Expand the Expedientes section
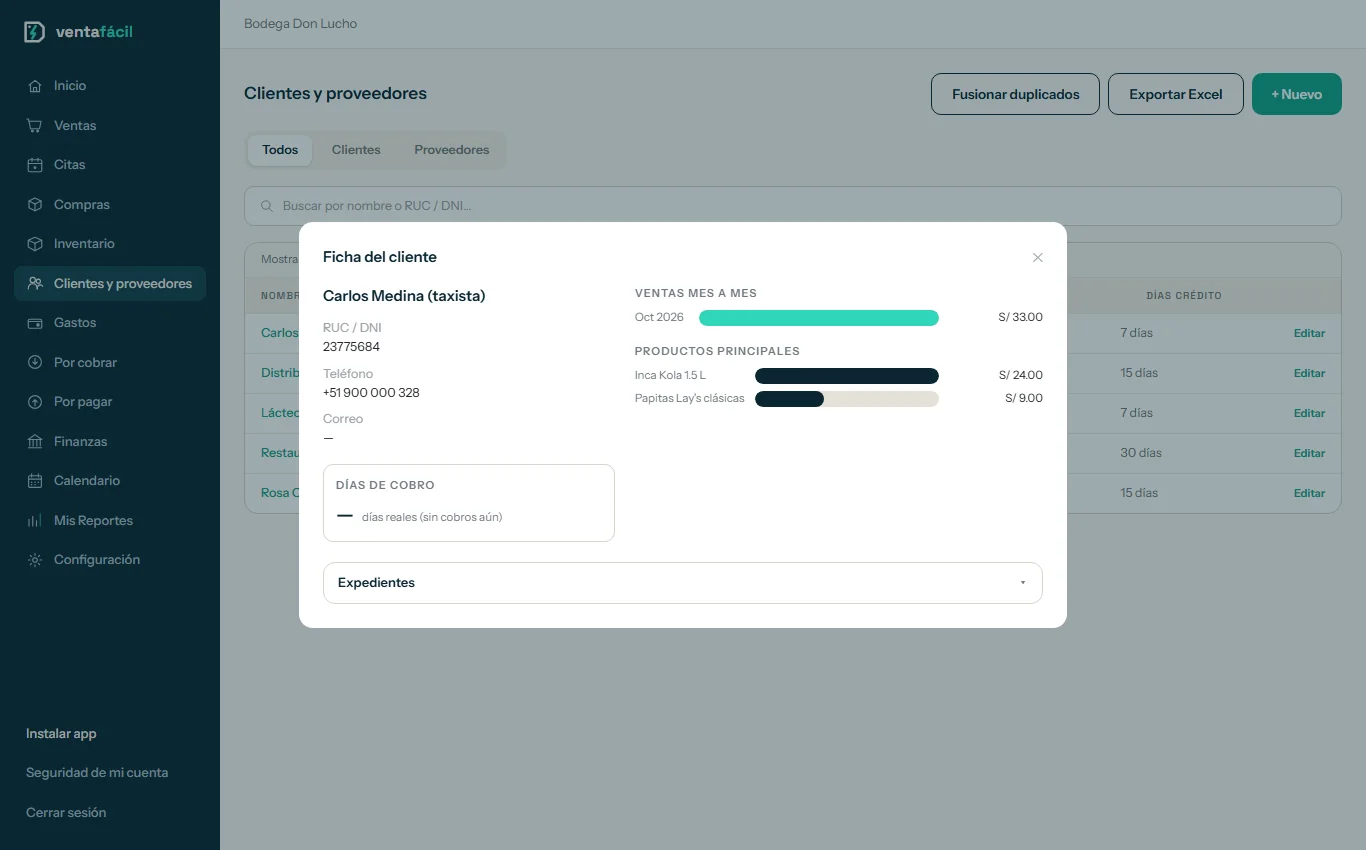Image resolution: width=1366 pixels, height=850 pixels. pyautogui.click(x=683, y=583)
